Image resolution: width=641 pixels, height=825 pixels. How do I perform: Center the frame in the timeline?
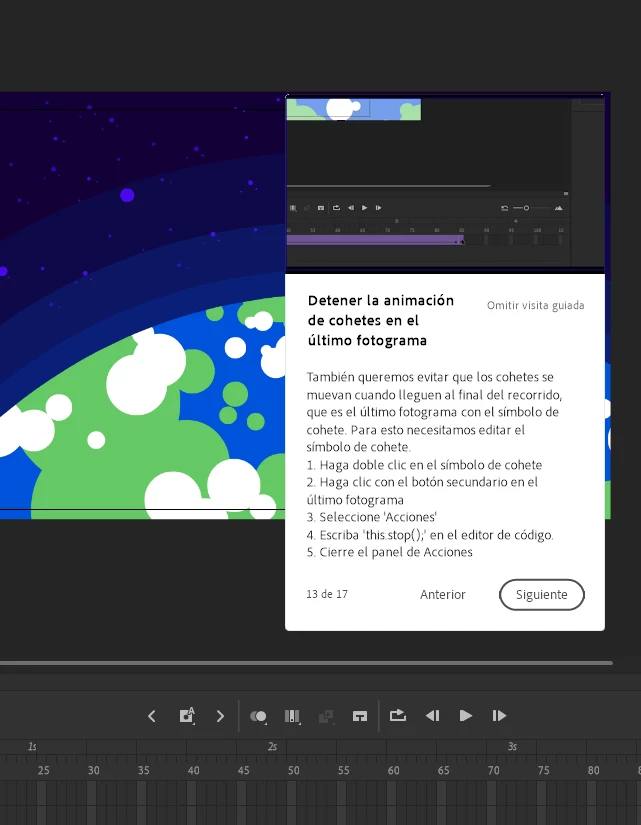pyautogui.click(x=360, y=716)
